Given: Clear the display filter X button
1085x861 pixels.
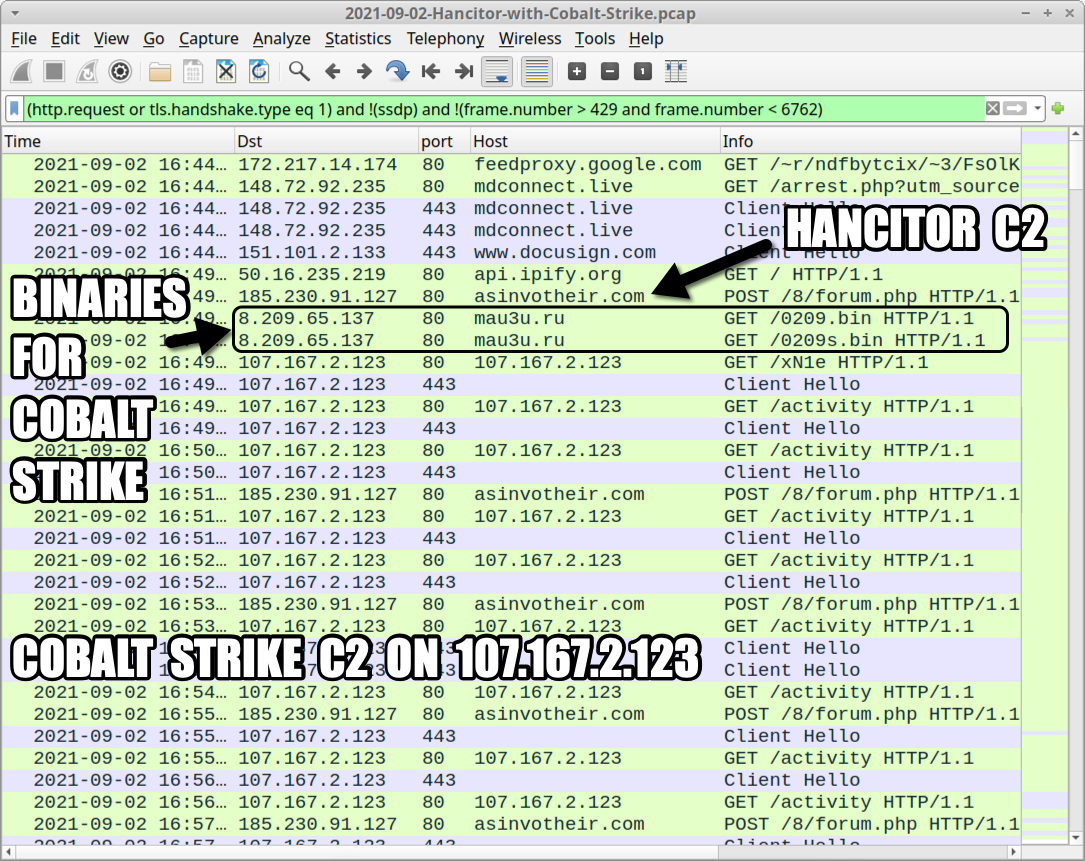Looking at the screenshot, I should pos(992,109).
